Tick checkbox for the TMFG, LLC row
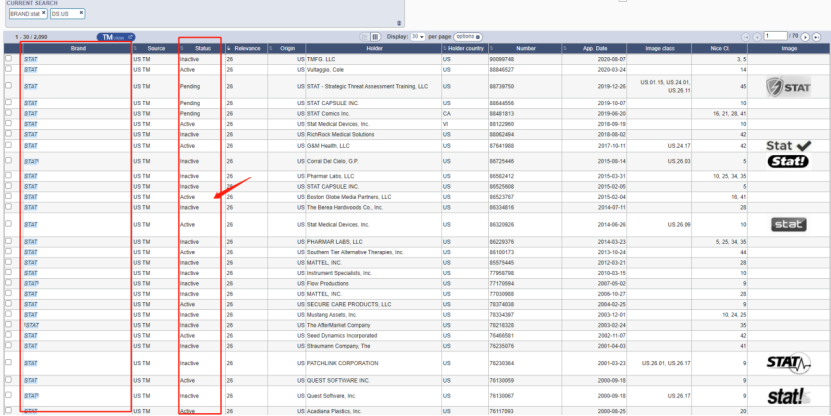This screenshot has width=831, height=416. (x=9, y=59)
